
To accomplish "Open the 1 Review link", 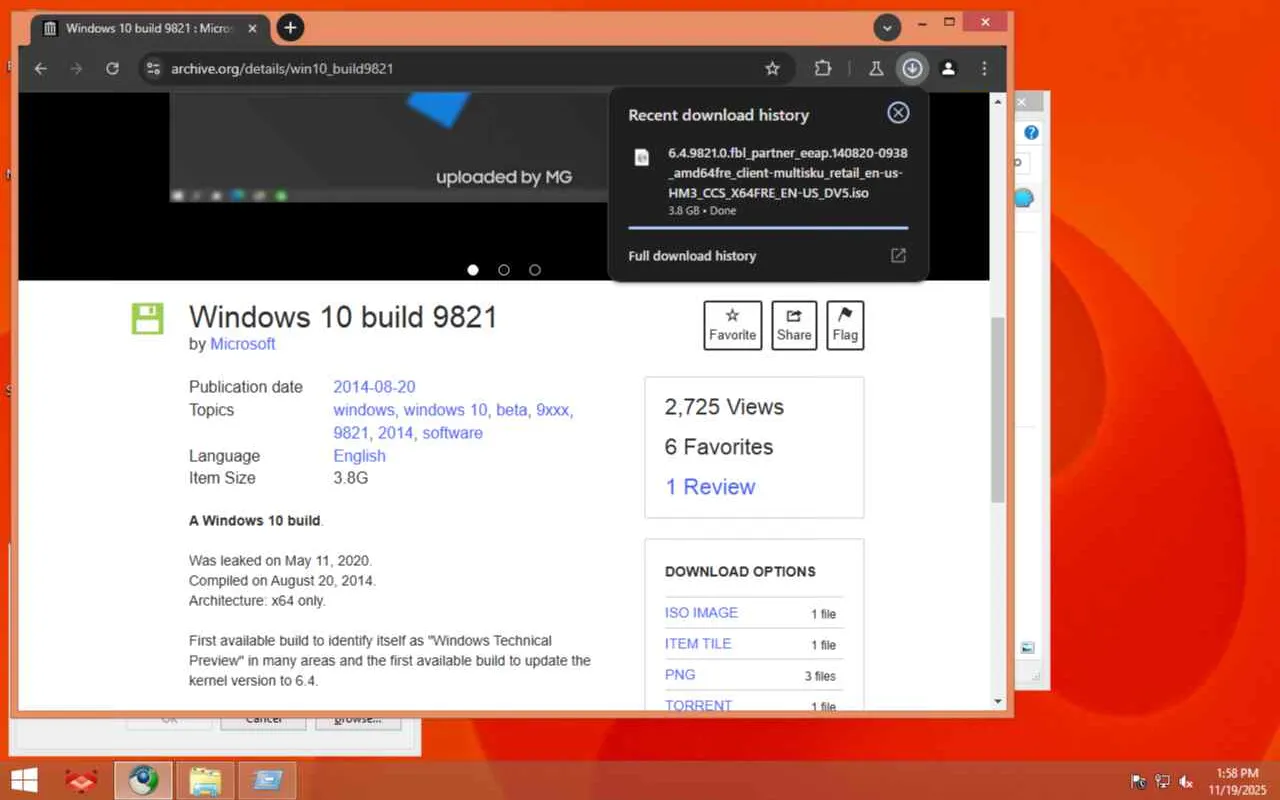I will 710,487.
